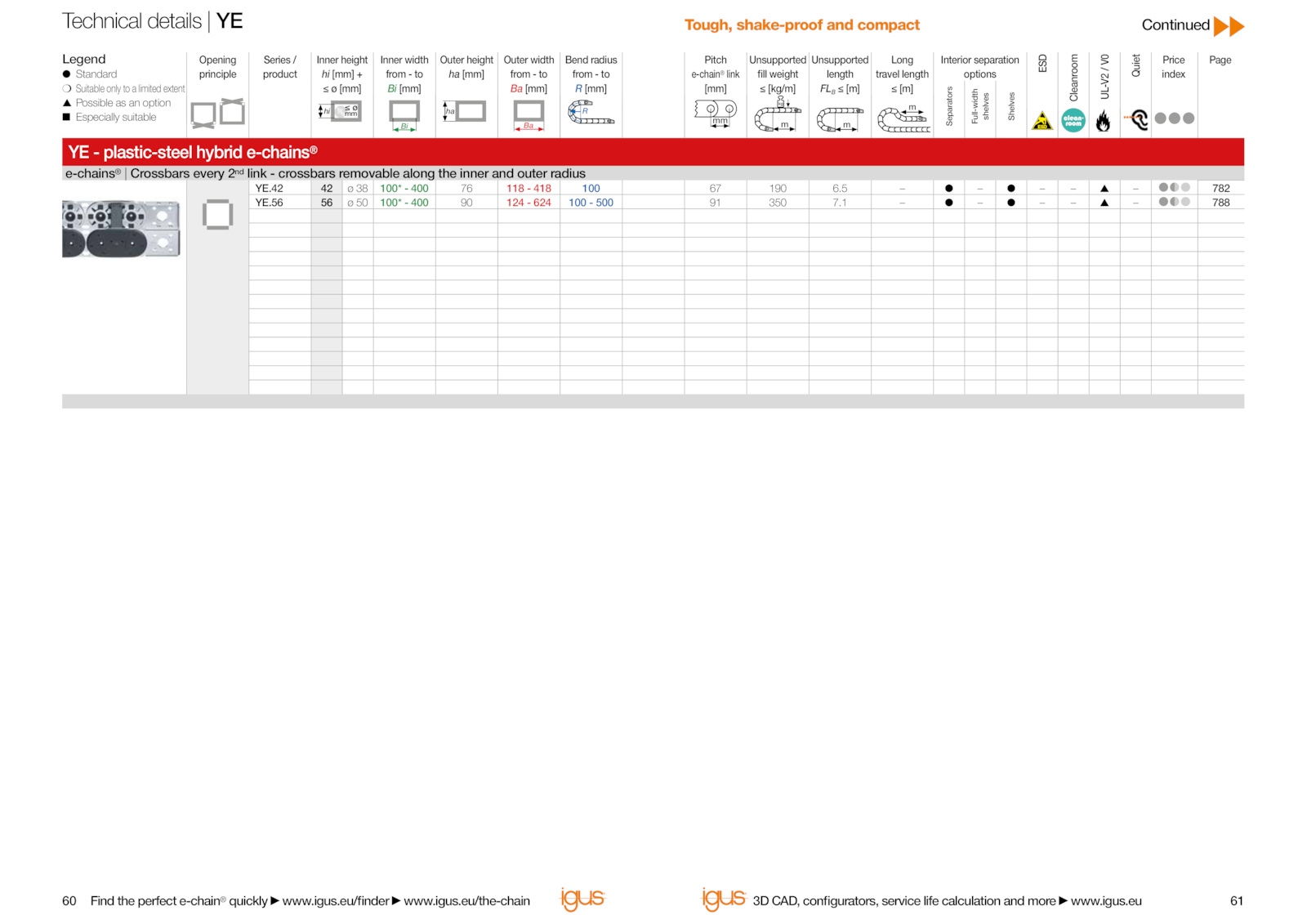Screen dimensions: 1307x924
Task: Click outer height value 76
Action: [x=466, y=189]
